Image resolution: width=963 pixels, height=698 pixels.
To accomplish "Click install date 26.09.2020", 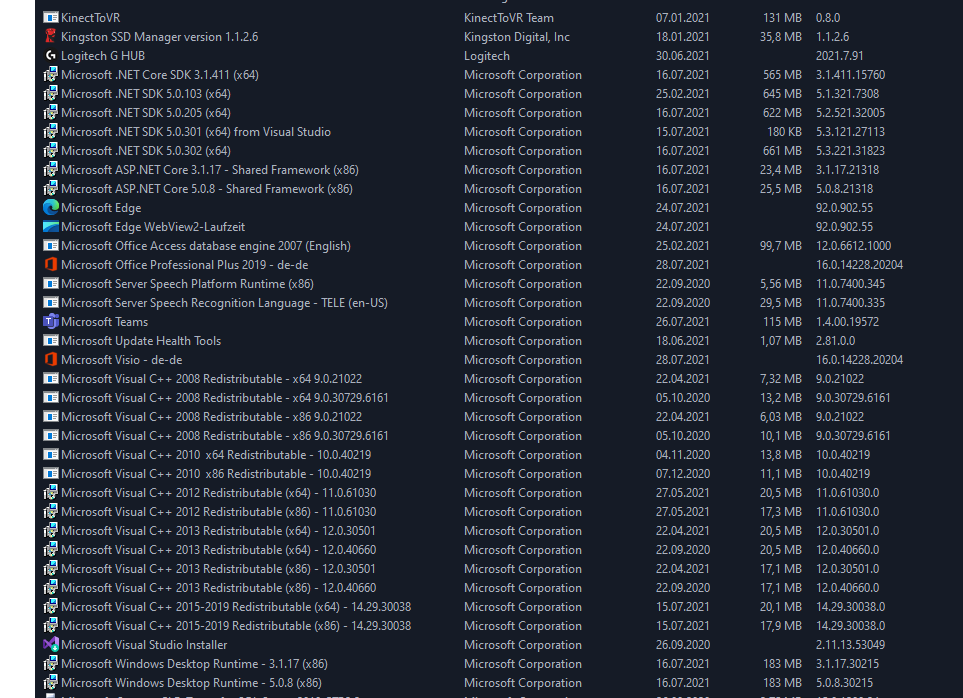I will click(682, 645).
